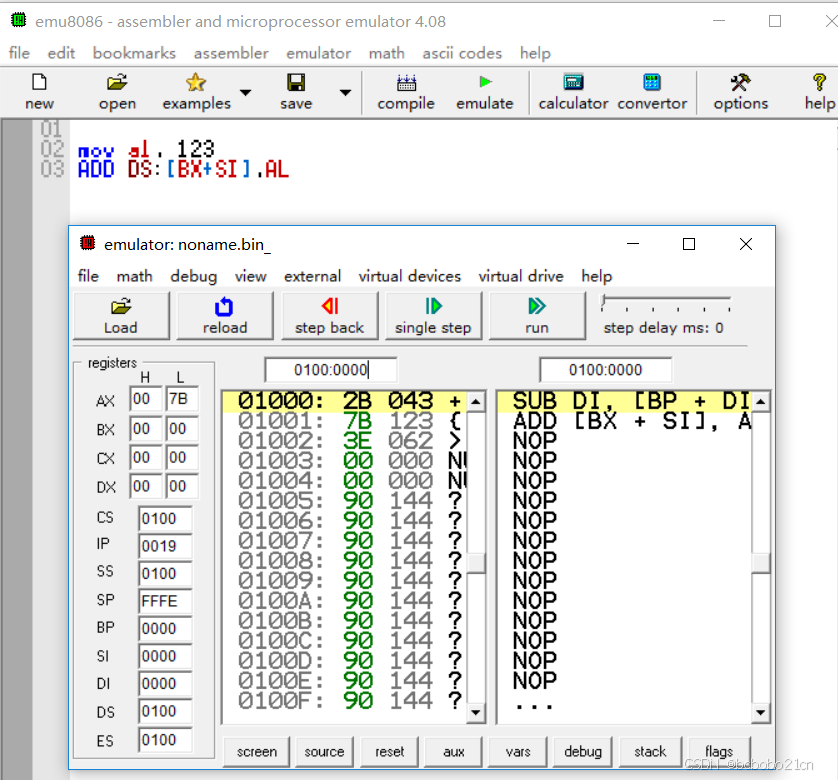Open the math menu in emulator window
Image resolution: width=838 pixels, height=780 pixels.
[134, 276]
